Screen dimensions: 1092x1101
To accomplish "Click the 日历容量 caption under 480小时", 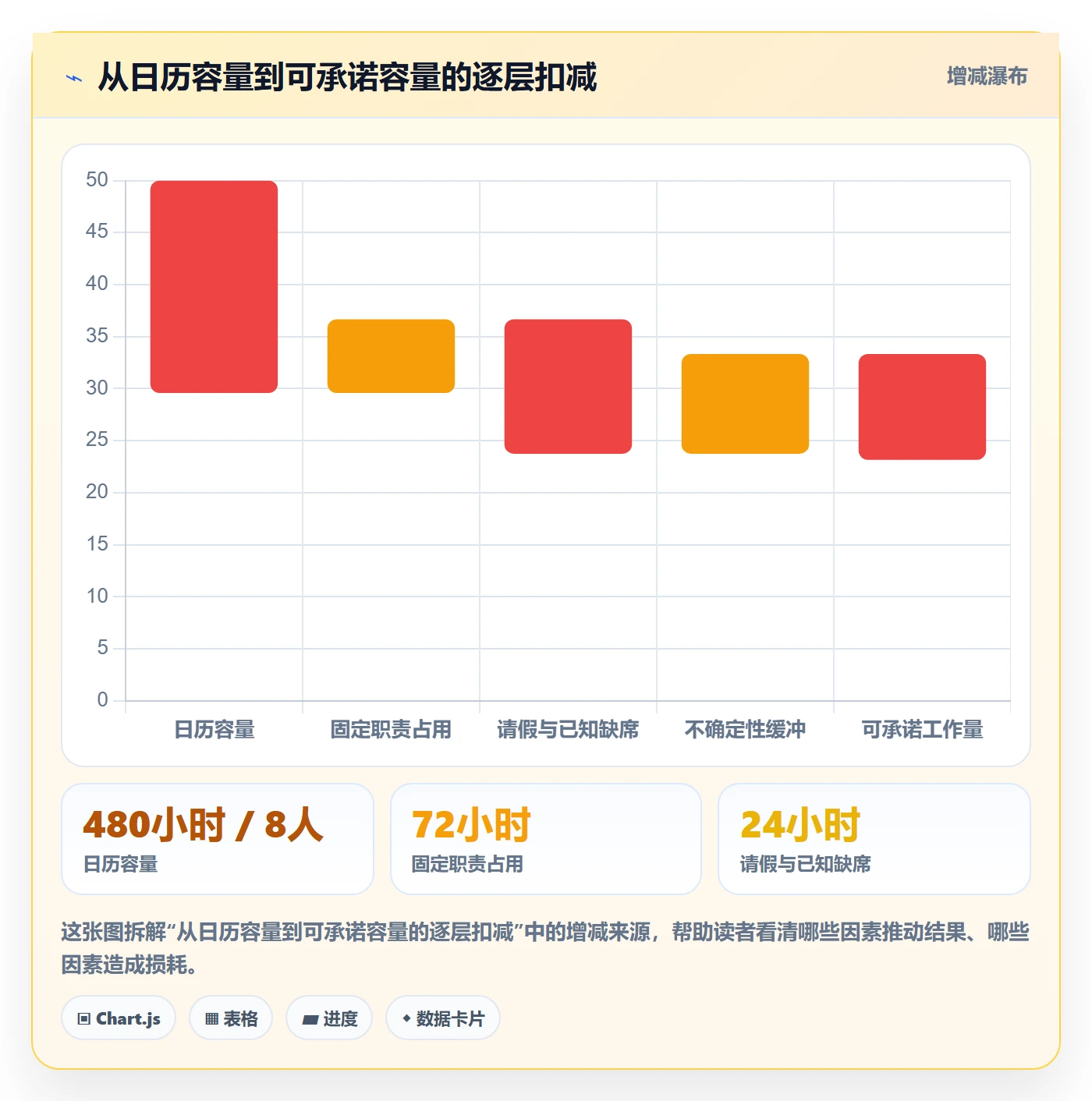I will (x=121, y=864).
